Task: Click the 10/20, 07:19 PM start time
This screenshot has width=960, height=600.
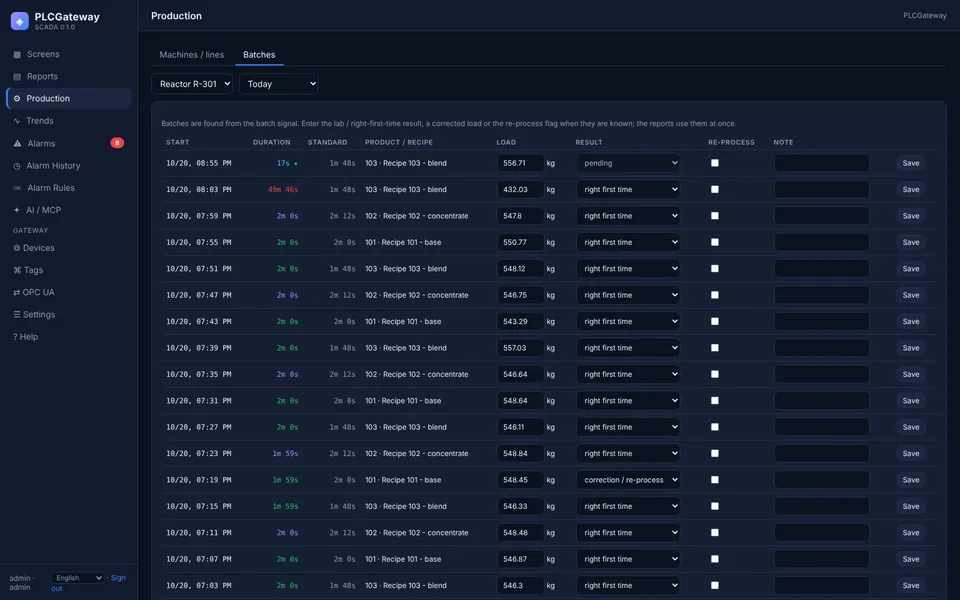Action: click(198, 480)
